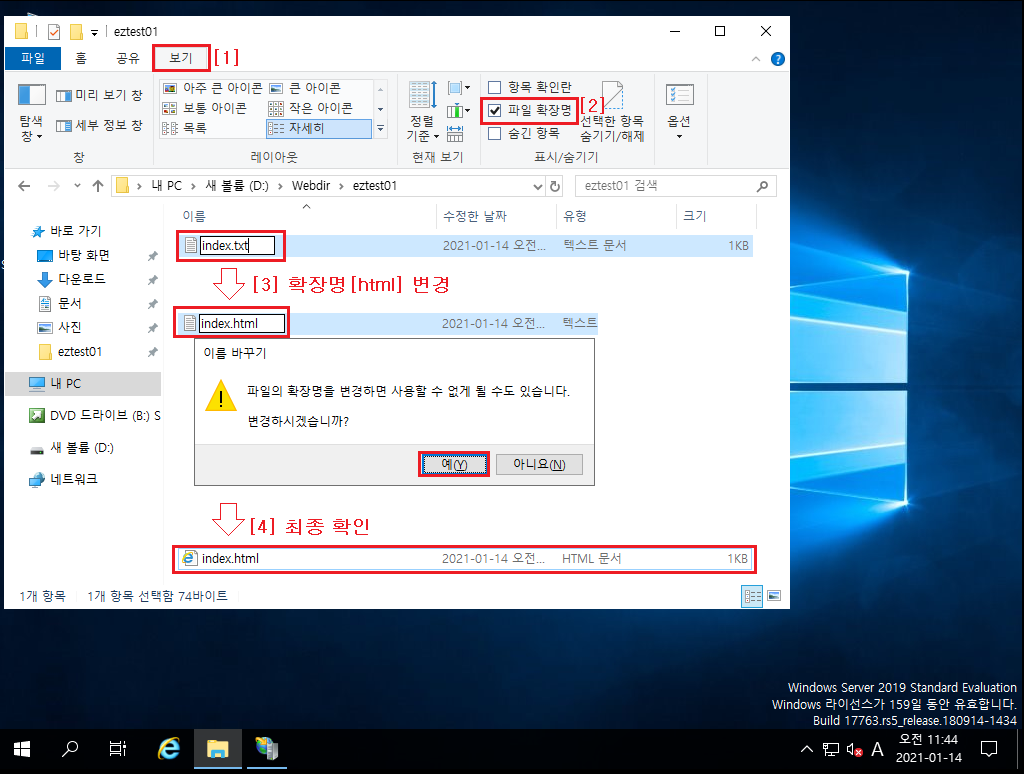Select 내 PC in the navigation pane

pos(83,383)
